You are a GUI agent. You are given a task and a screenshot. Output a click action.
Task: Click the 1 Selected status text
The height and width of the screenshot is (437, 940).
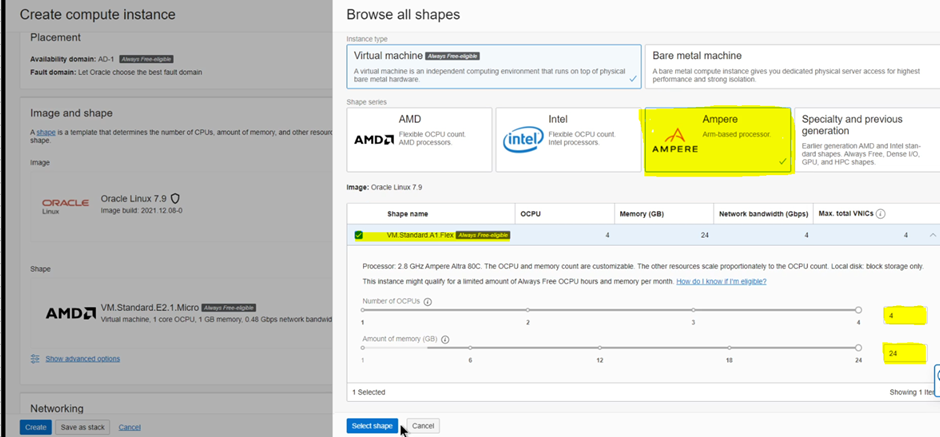coord(369,393)
